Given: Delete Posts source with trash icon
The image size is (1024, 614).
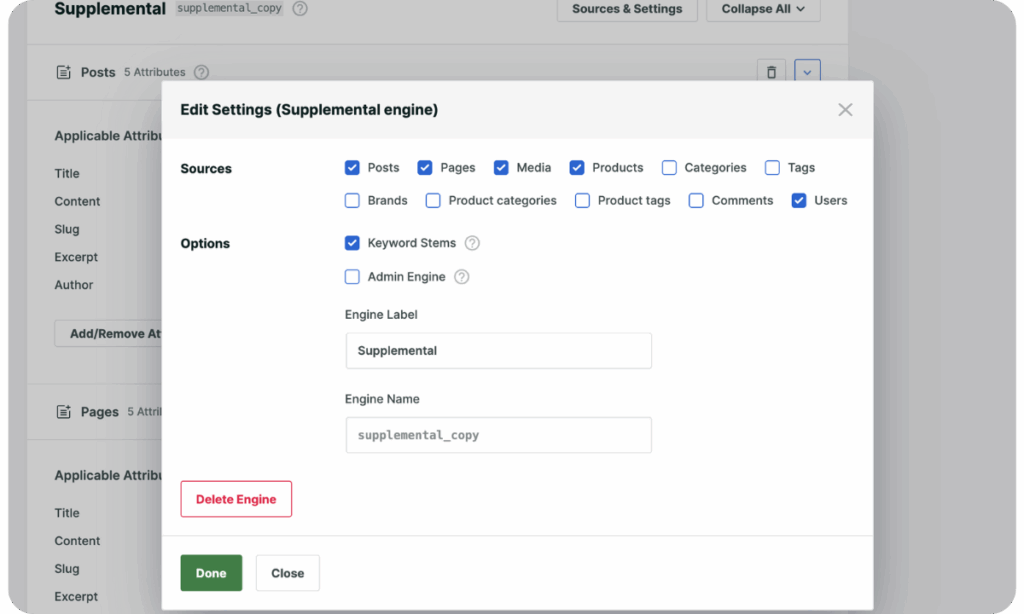Looking at the screenshot, I should (771, 72).
